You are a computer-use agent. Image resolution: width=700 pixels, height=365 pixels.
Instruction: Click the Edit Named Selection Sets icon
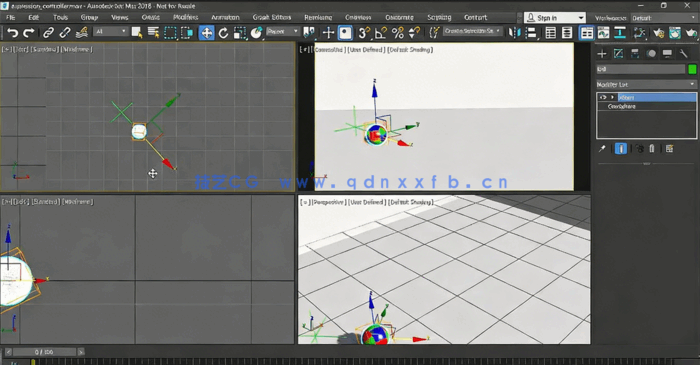pos(434,33)
